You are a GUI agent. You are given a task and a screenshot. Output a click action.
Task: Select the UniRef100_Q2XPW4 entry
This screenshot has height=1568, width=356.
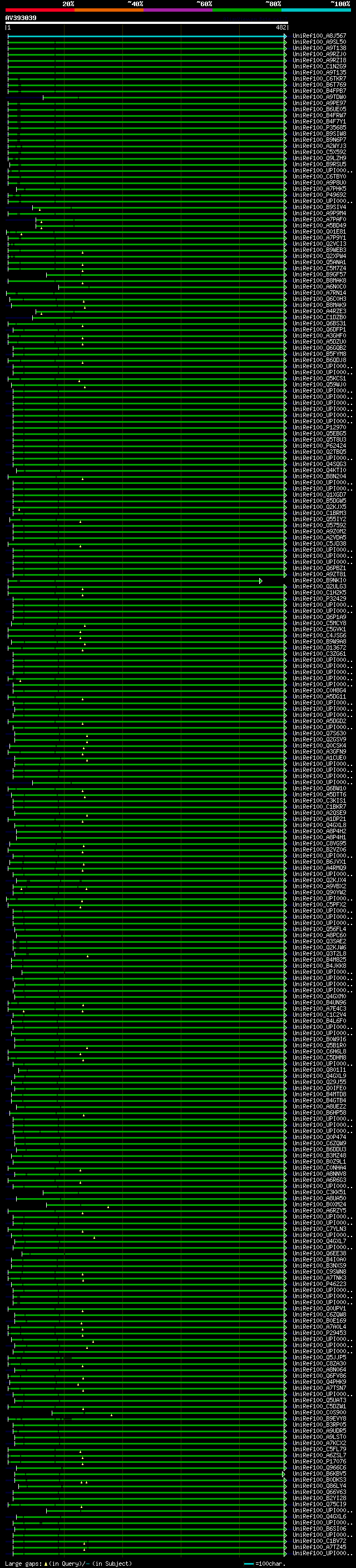[319, 256]
